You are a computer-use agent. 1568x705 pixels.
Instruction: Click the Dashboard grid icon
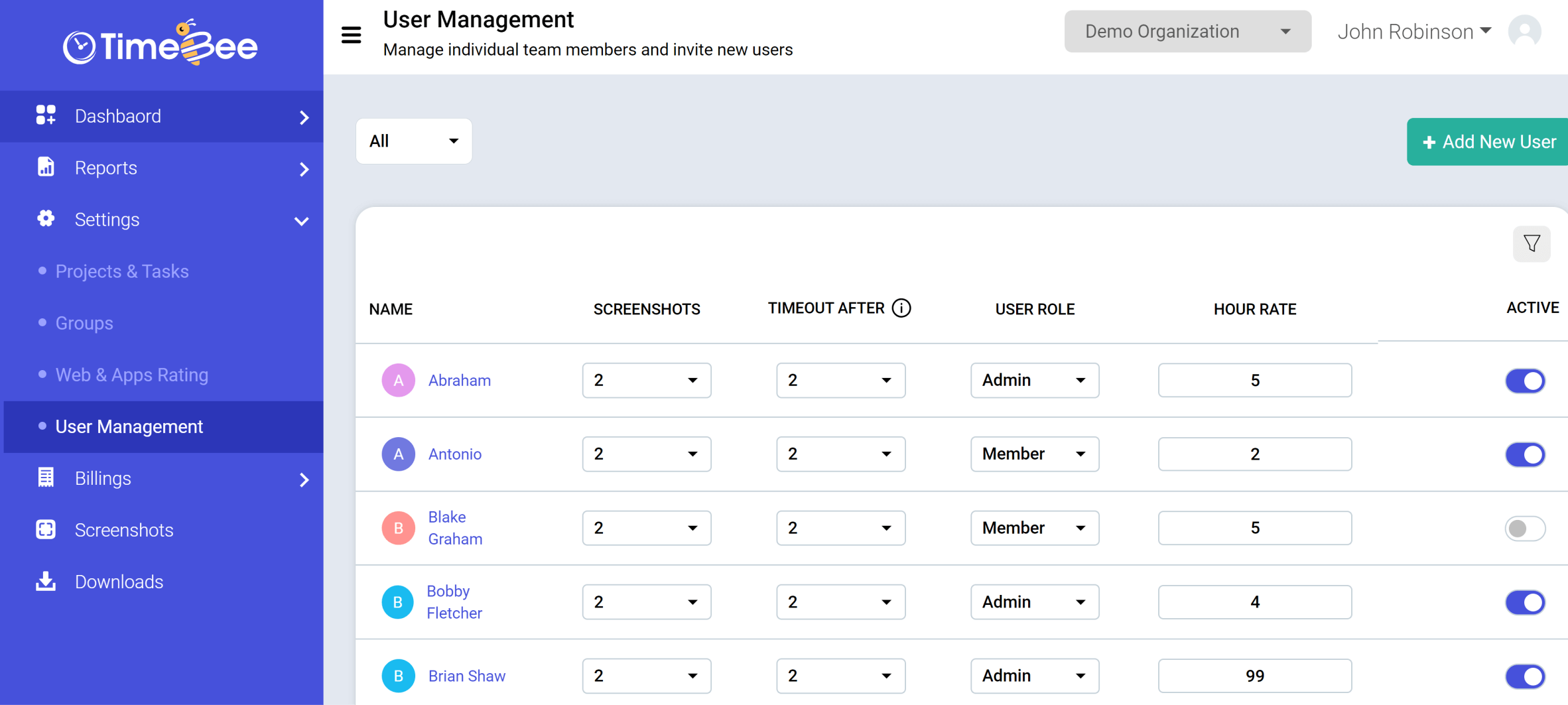point(46,115)
